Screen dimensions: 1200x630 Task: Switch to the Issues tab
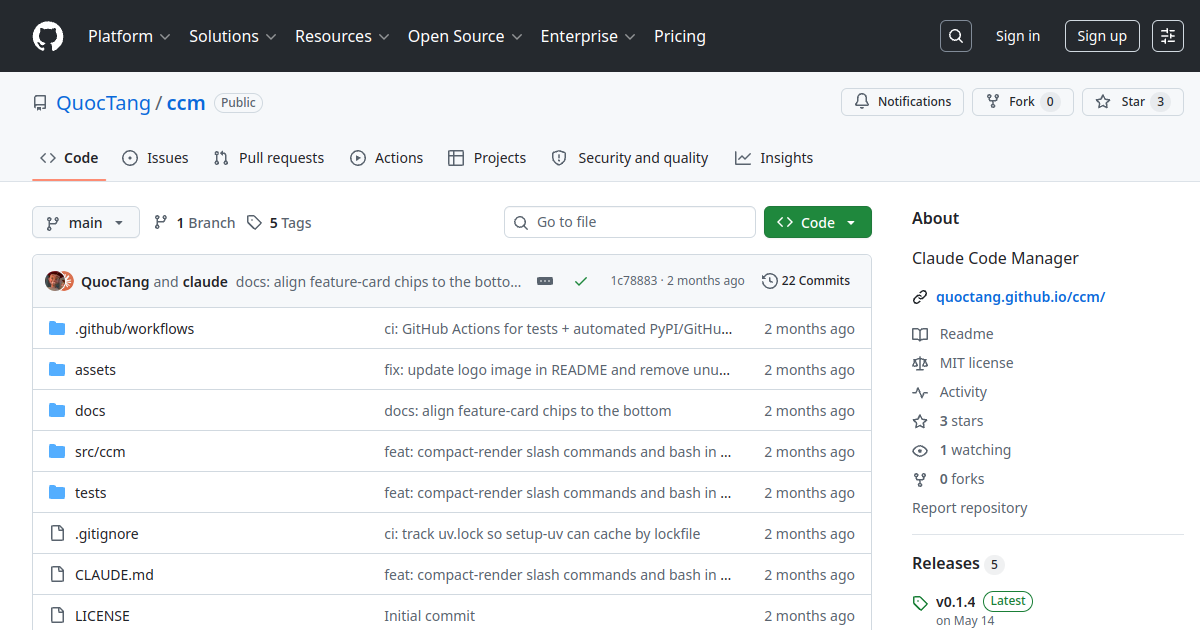click(x=155, y=158)
